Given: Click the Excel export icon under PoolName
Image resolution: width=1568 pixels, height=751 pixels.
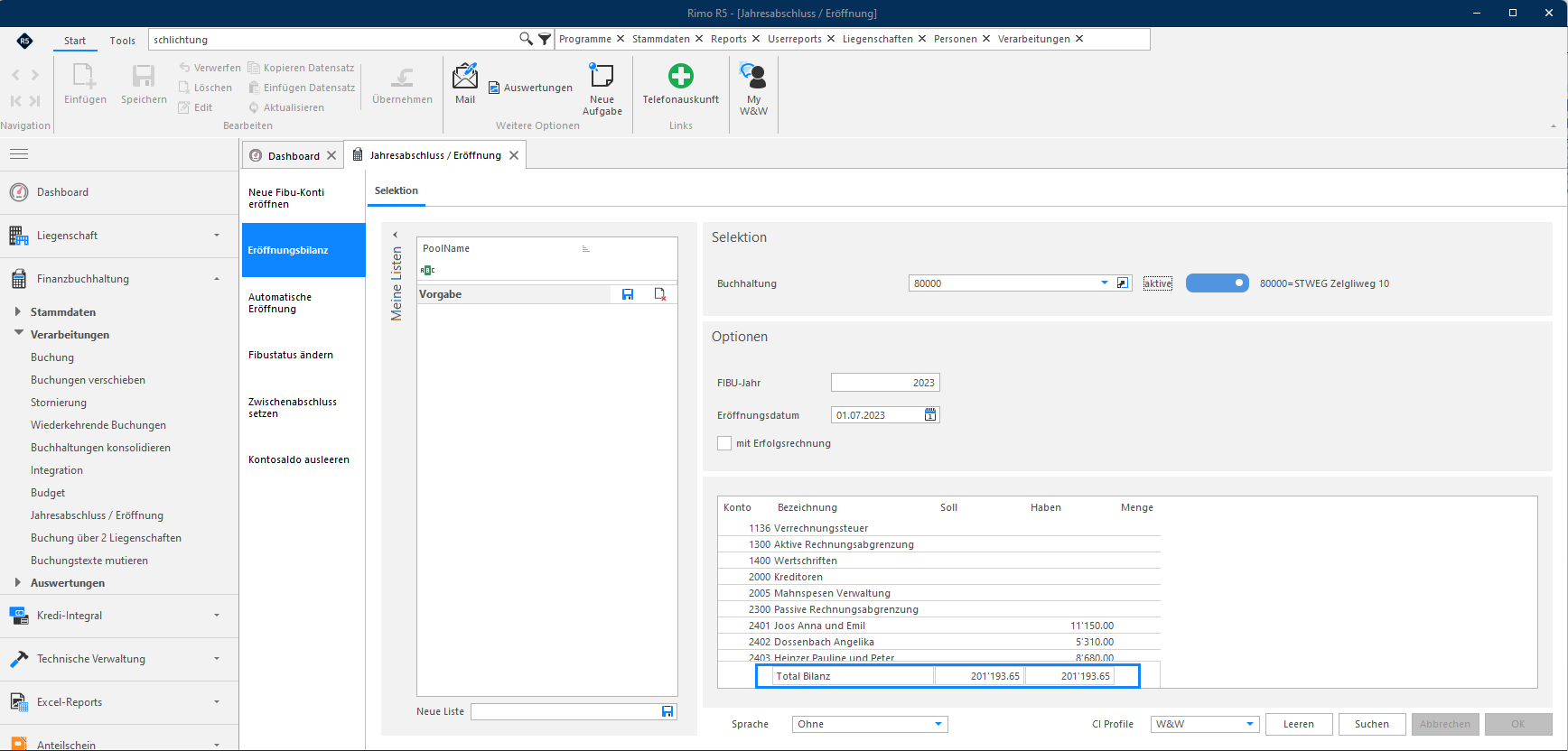Looking at the screenshot, I should [x=428, y=270].
